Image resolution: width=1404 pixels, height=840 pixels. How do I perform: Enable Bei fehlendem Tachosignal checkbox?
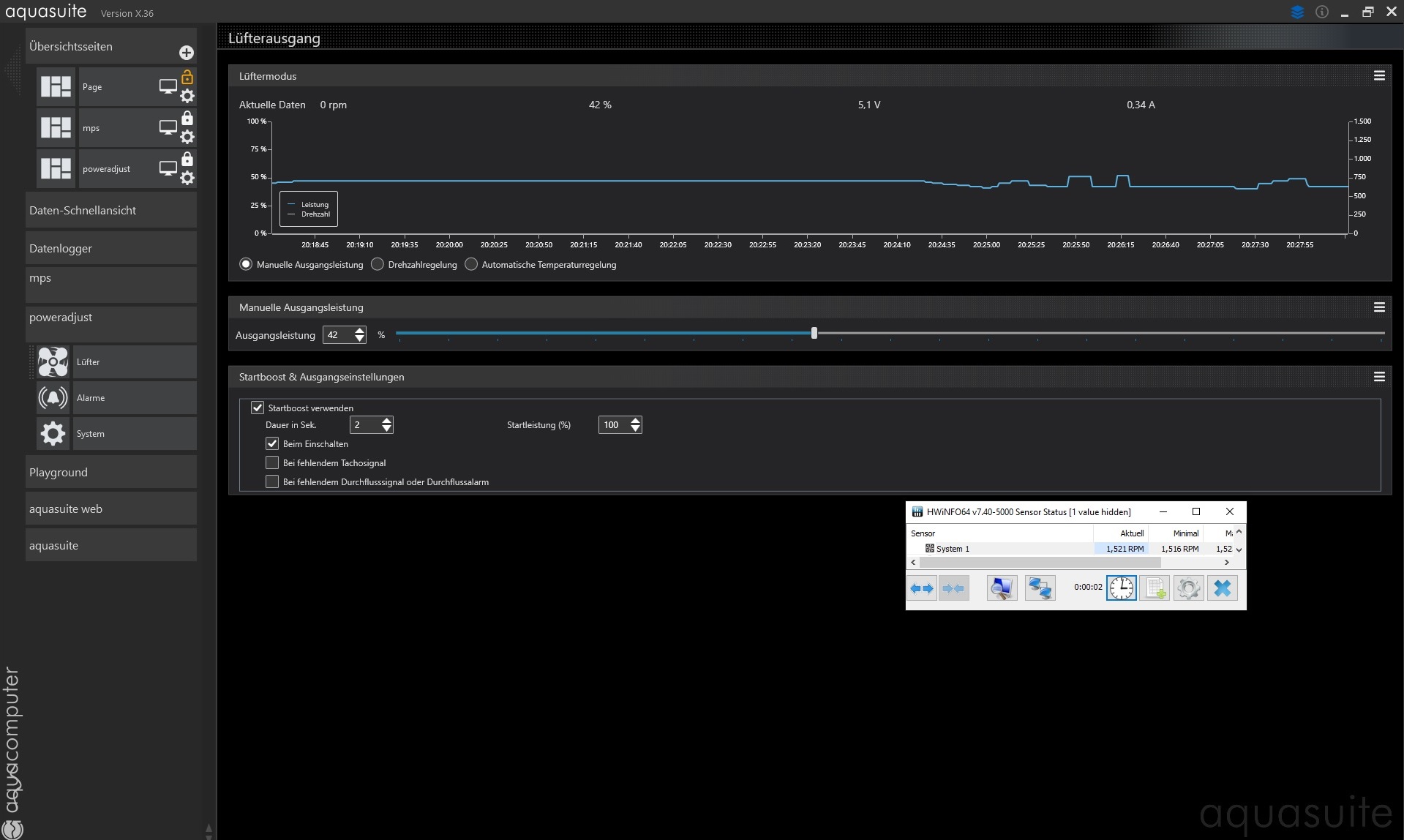(272, 462)
